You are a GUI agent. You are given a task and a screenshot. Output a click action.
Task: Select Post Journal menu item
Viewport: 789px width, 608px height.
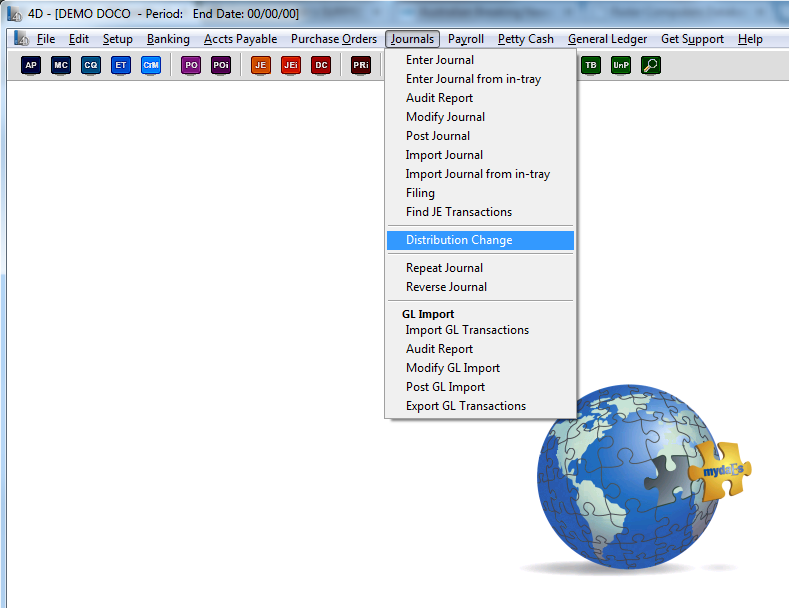coord(481,136)
